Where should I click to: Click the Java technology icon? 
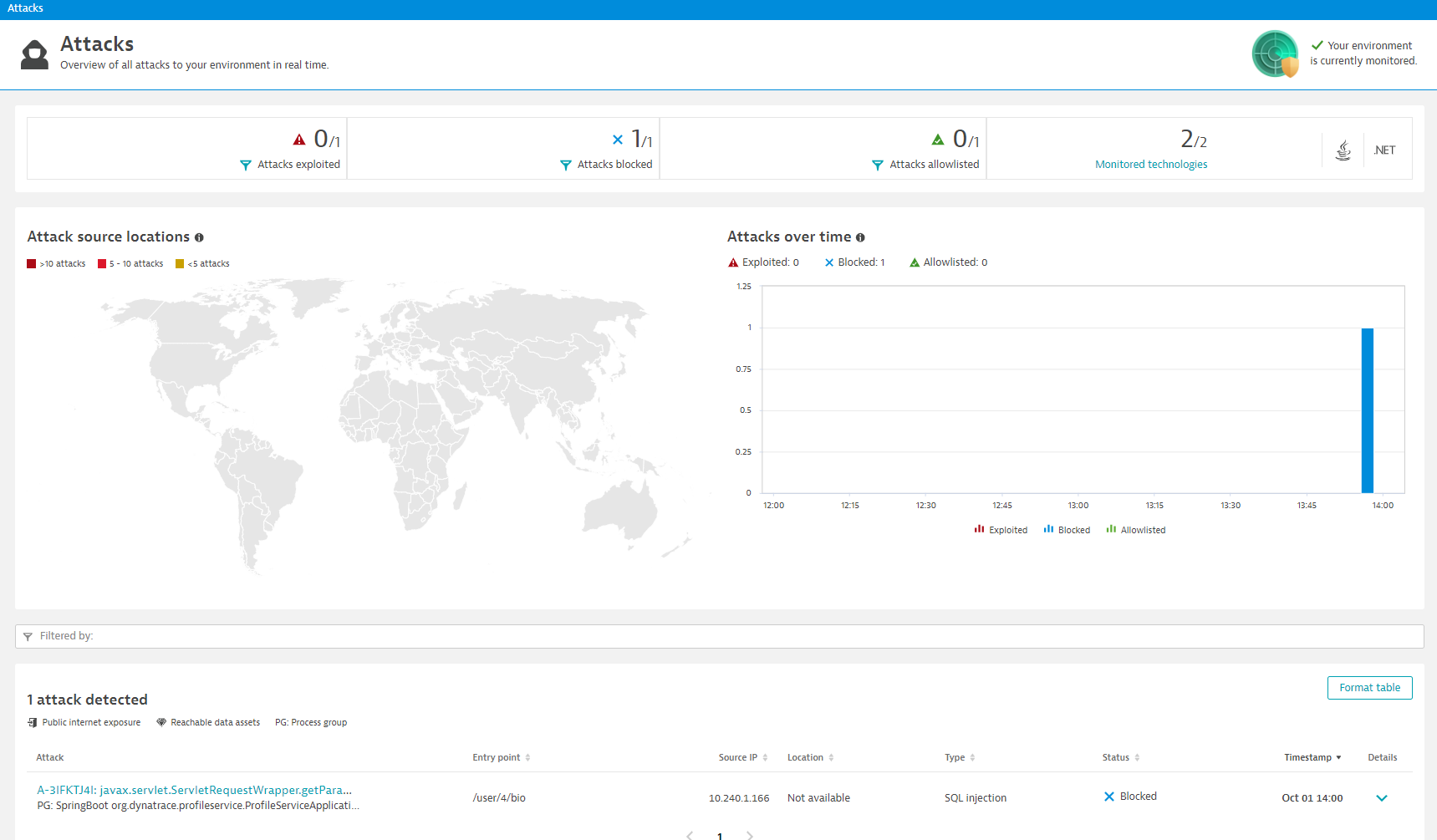click(1343, 150)
